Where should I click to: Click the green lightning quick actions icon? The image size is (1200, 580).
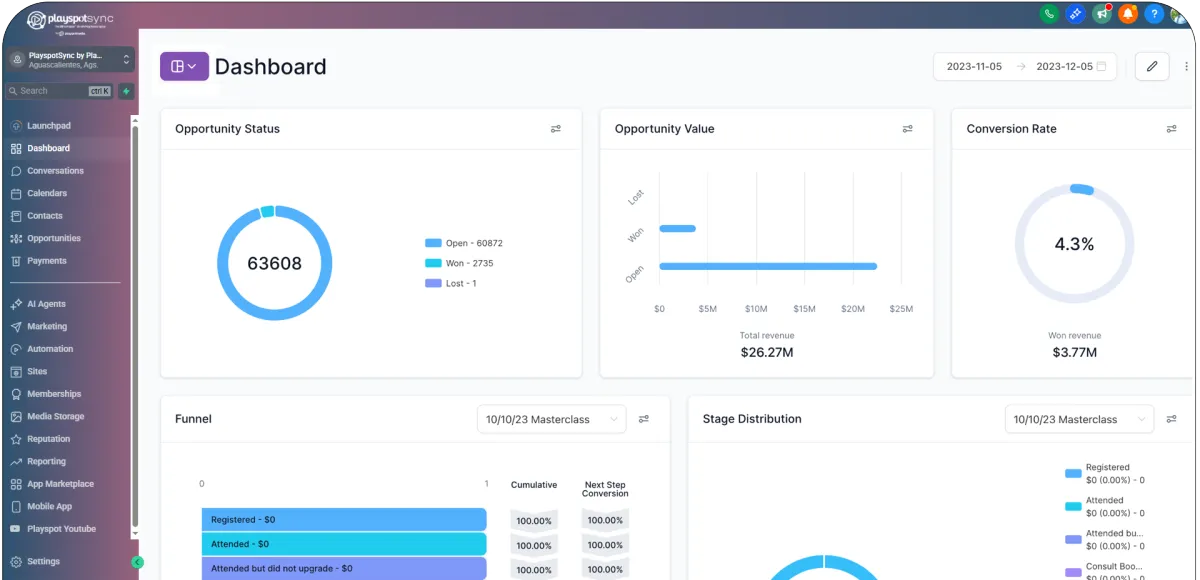pos(126,91)
